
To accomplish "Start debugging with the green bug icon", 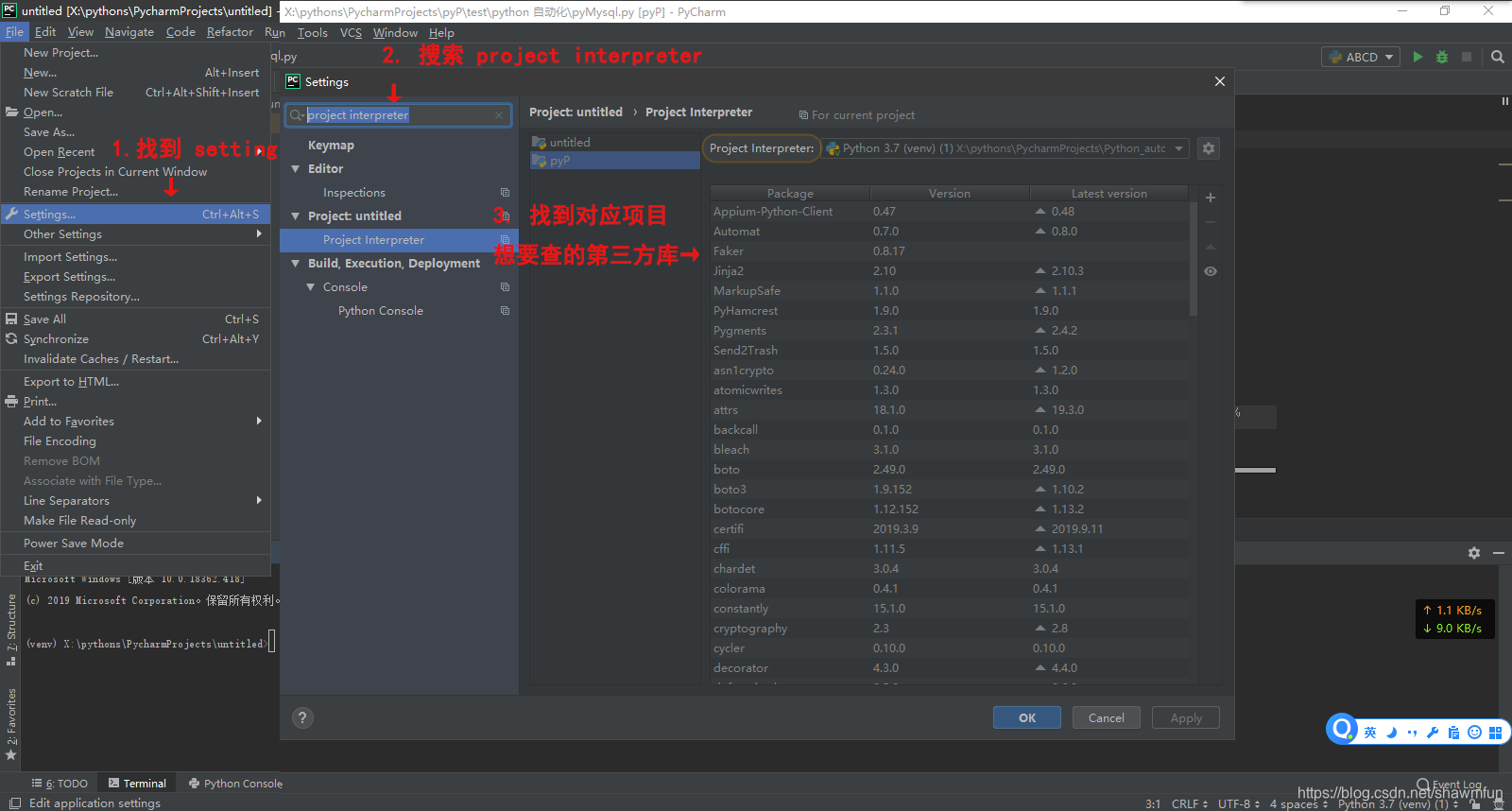I will pyautogui.click(x=1442, y=57).
